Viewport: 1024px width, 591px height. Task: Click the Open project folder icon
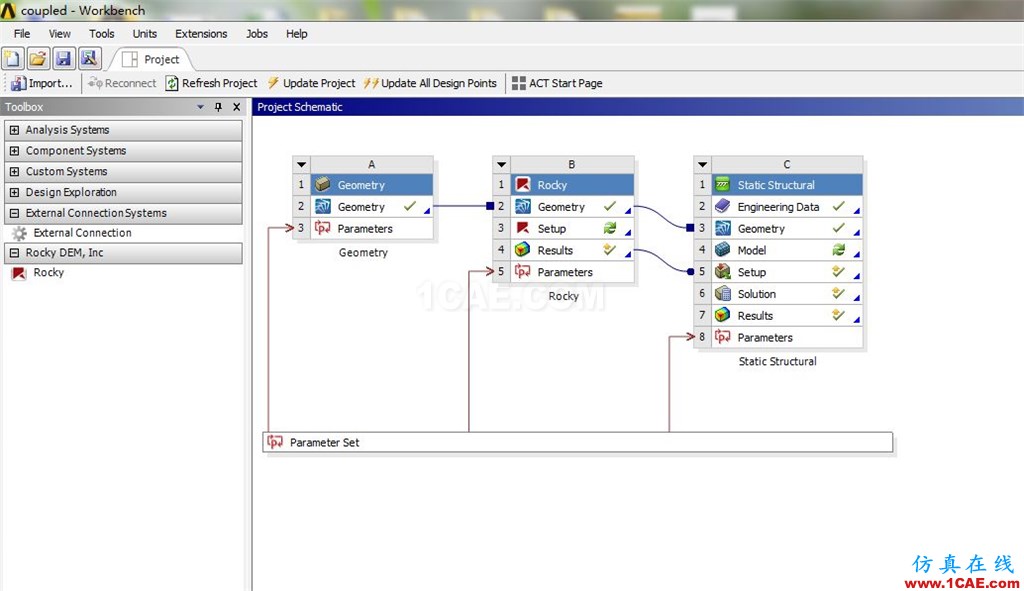[38, 59]
